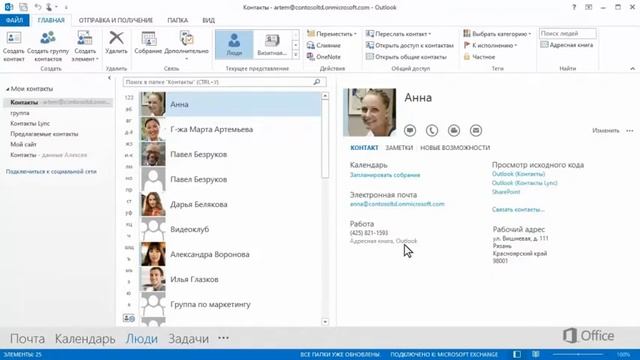This screenshot has height=360, width=640.
Task: Select Видеоклуб contact group
Action: 231,229
